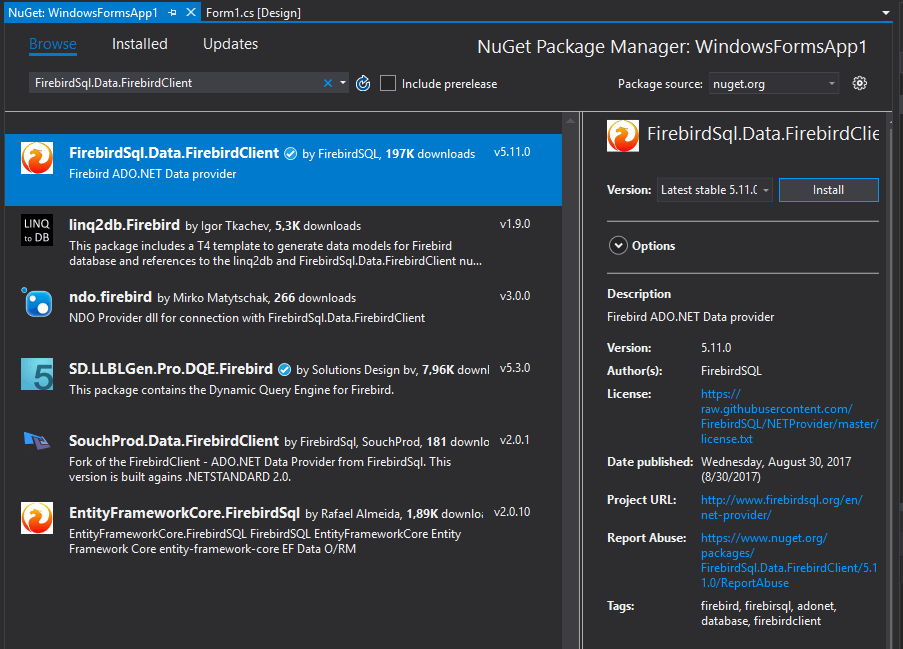Image resolution: width=903 pixels, height=649 pixels.
Task: Open package source settings gear
Action: coord(859,83)
